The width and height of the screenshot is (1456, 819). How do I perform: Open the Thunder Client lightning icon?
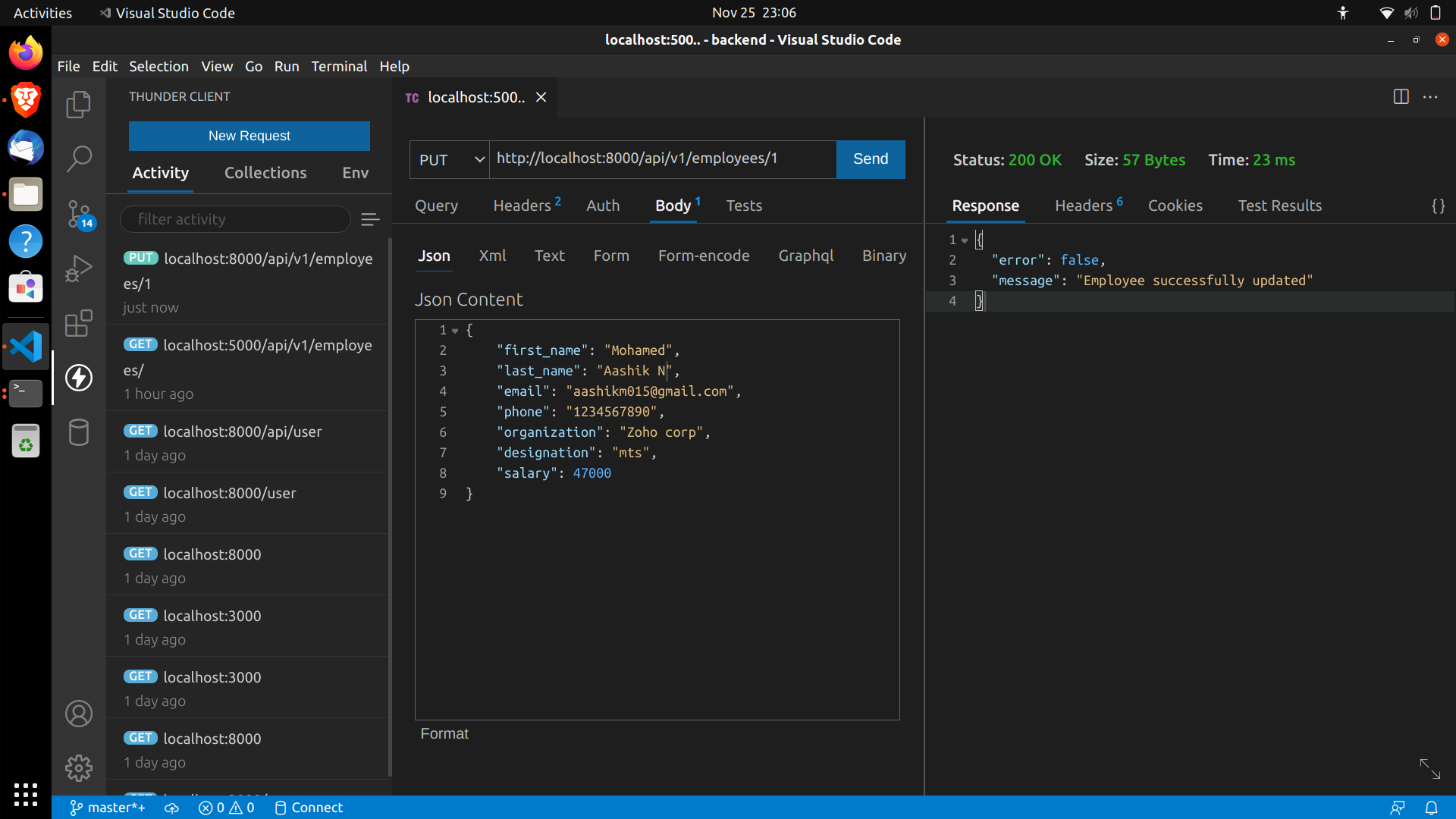tap(79, 378)
